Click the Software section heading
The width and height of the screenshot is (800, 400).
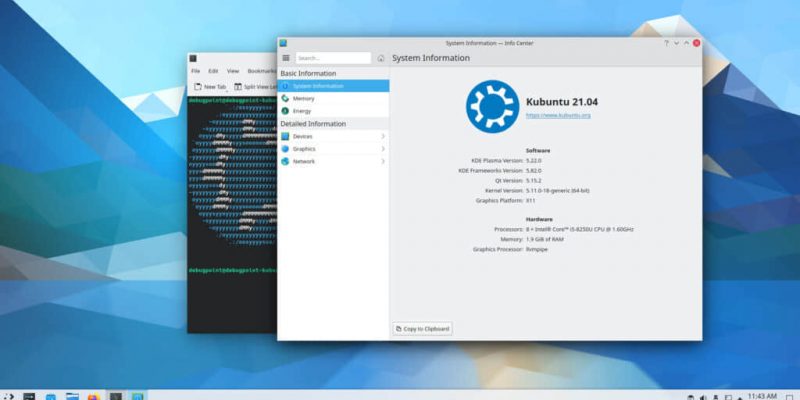pos(538,151)
